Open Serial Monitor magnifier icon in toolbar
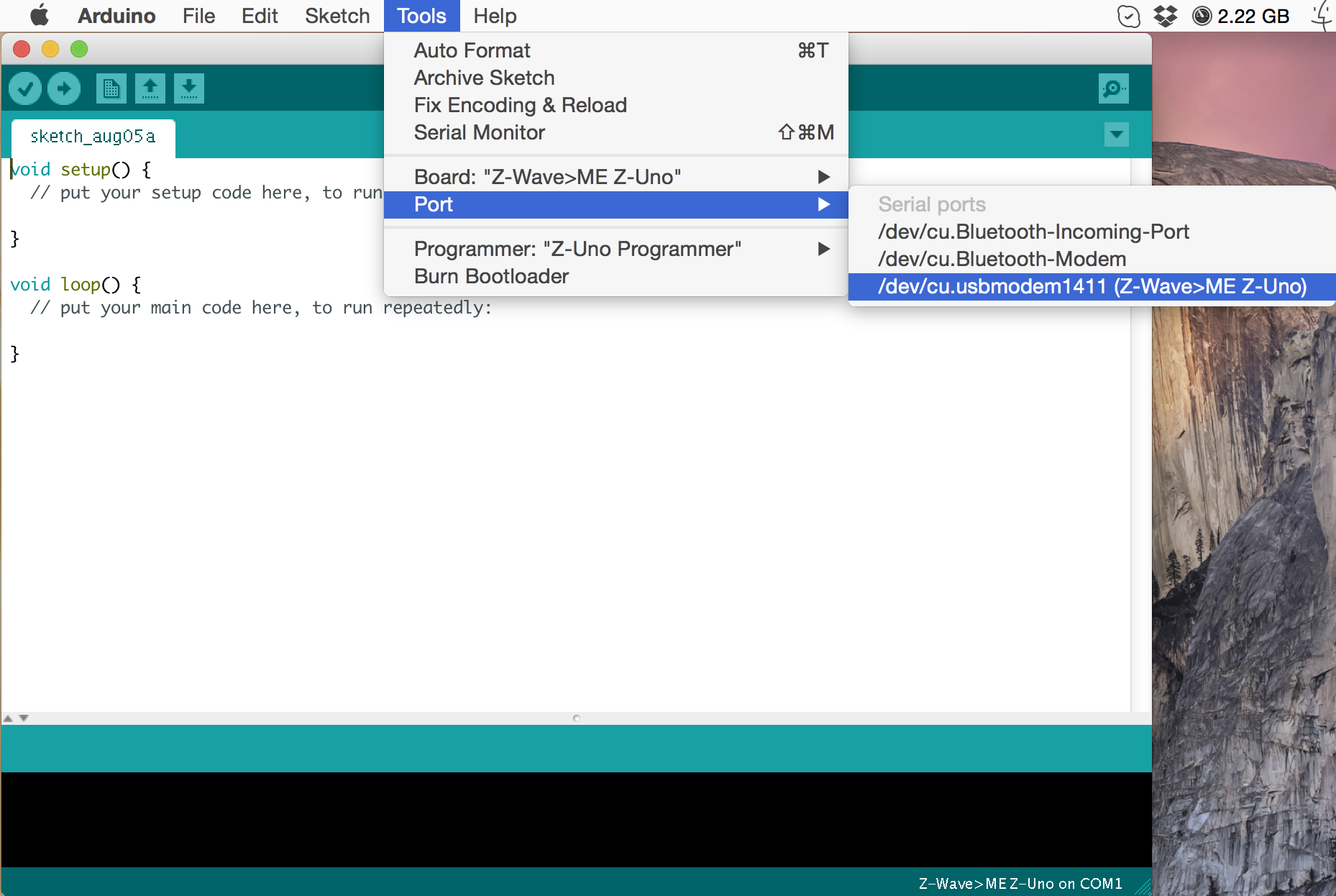 (1114, 88)
